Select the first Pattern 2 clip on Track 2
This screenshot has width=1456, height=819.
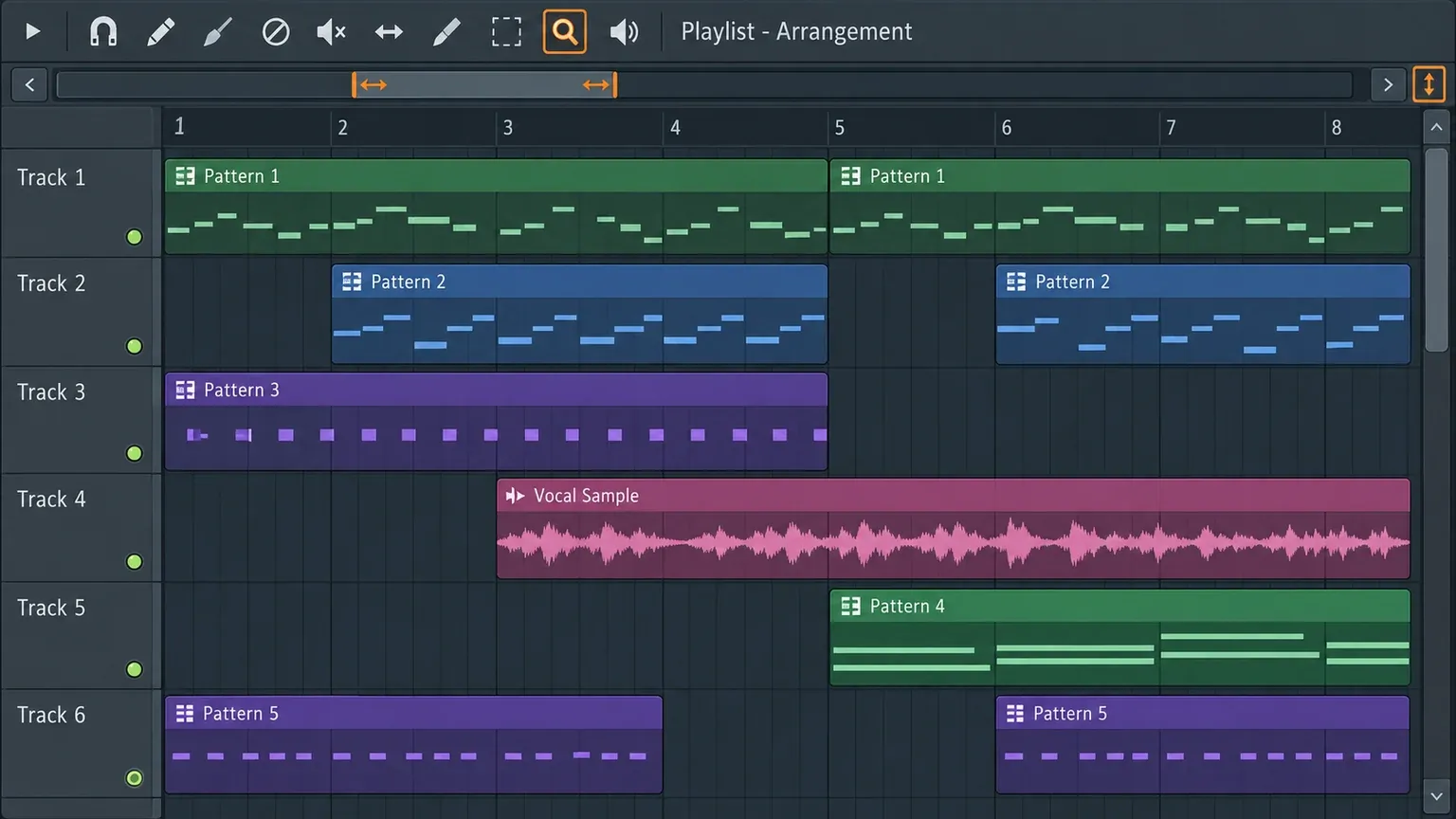(579, 314)
